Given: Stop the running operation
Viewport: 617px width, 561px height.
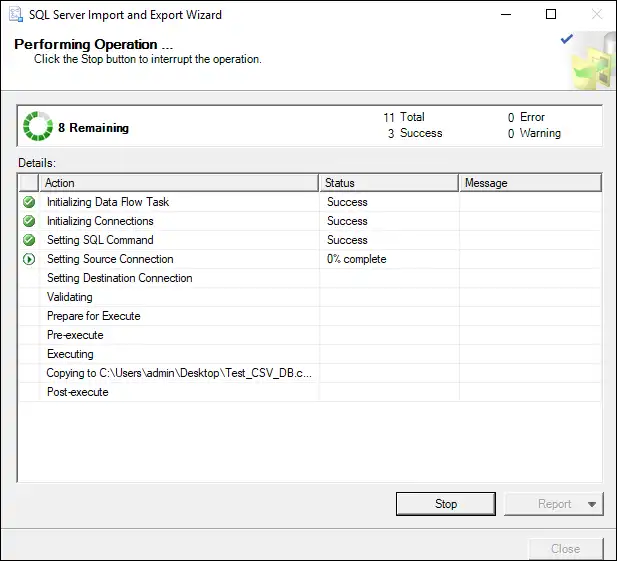Looking at the screenshot, I should (446, 504).
